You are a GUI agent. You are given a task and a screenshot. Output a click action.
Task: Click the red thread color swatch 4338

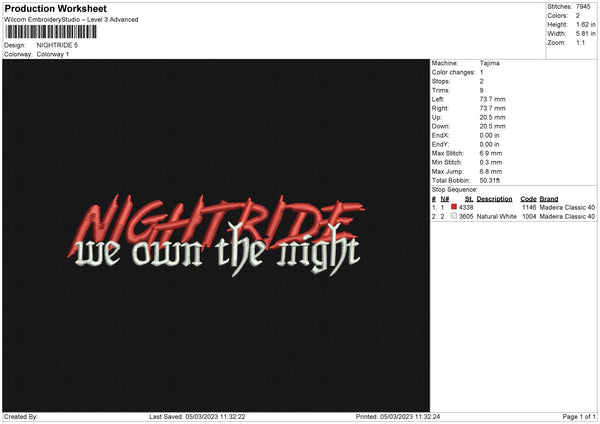(x=454, y=207)
